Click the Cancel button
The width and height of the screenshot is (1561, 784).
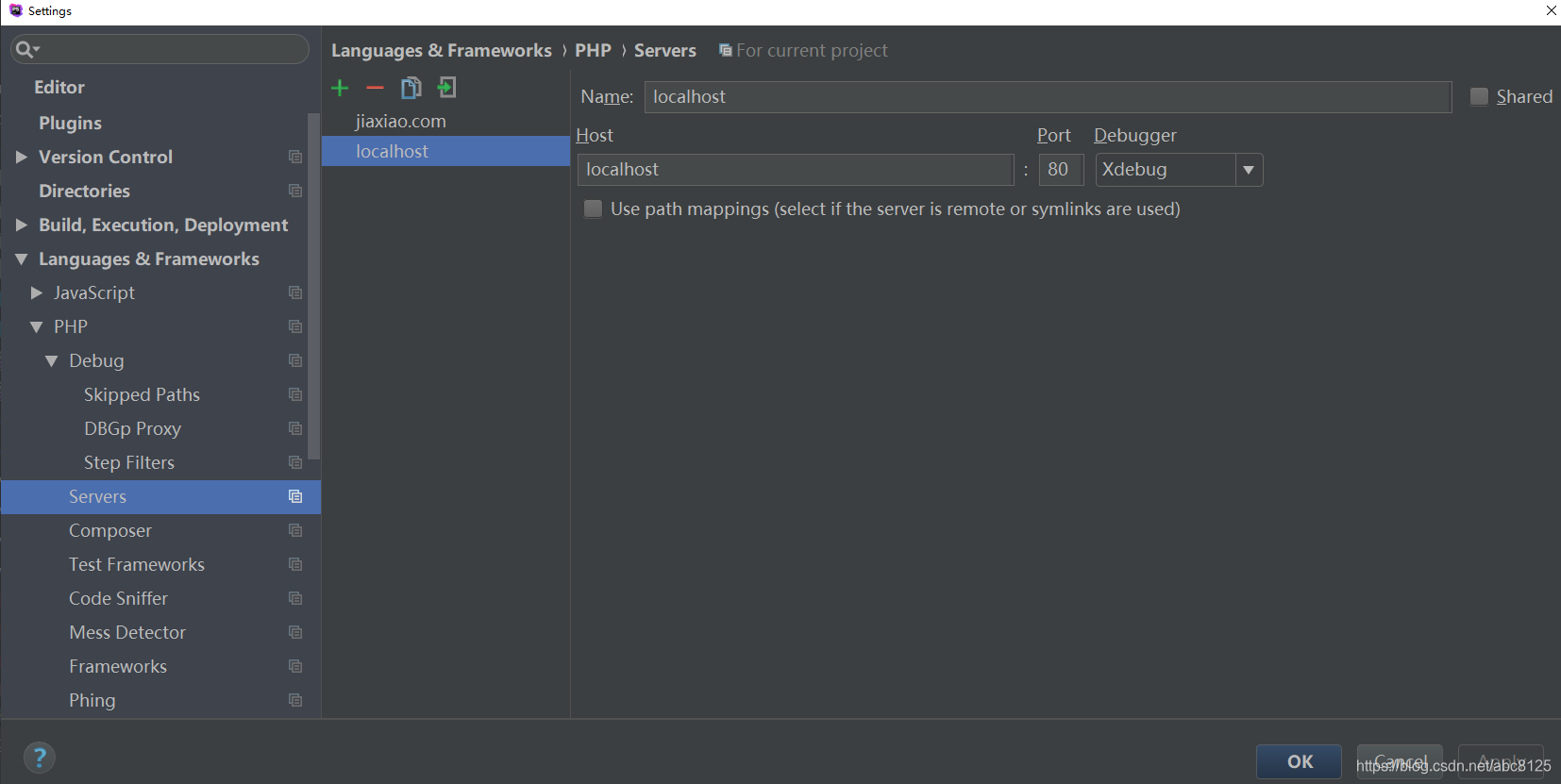point(1400,761)
